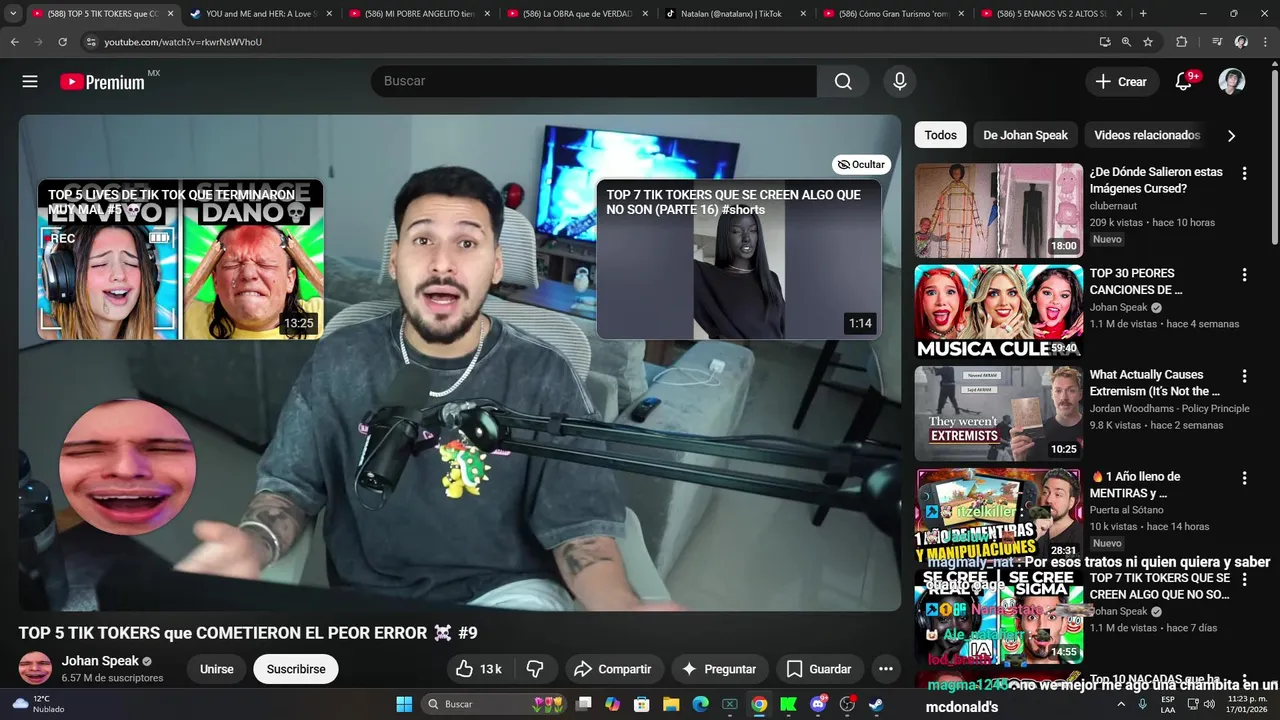Viewport: 1280px width, 720px height.
Task: Open more actions ellipsis below video
Action: [x=885, y=669]
